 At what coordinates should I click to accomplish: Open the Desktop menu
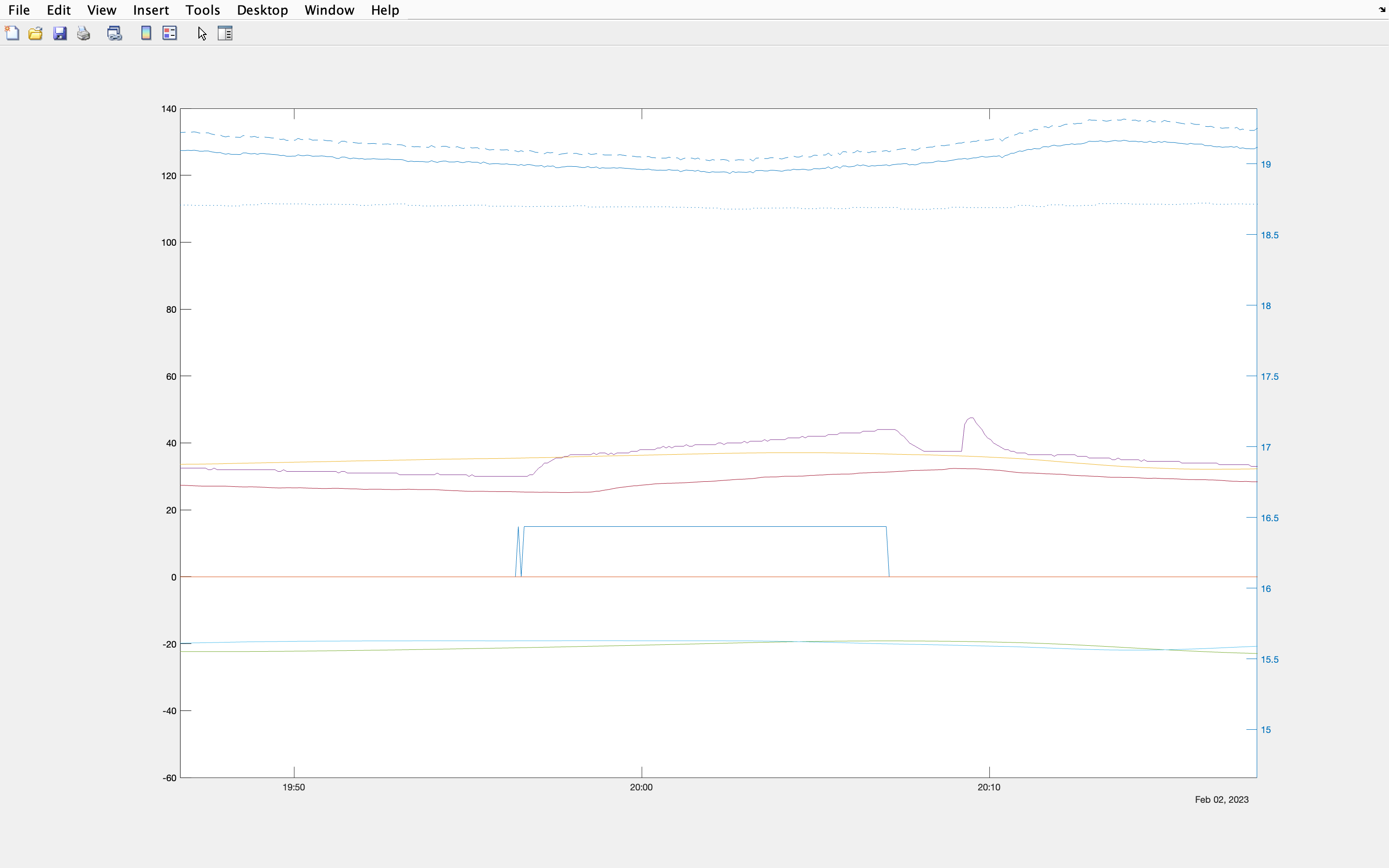[x=262, y=10]
